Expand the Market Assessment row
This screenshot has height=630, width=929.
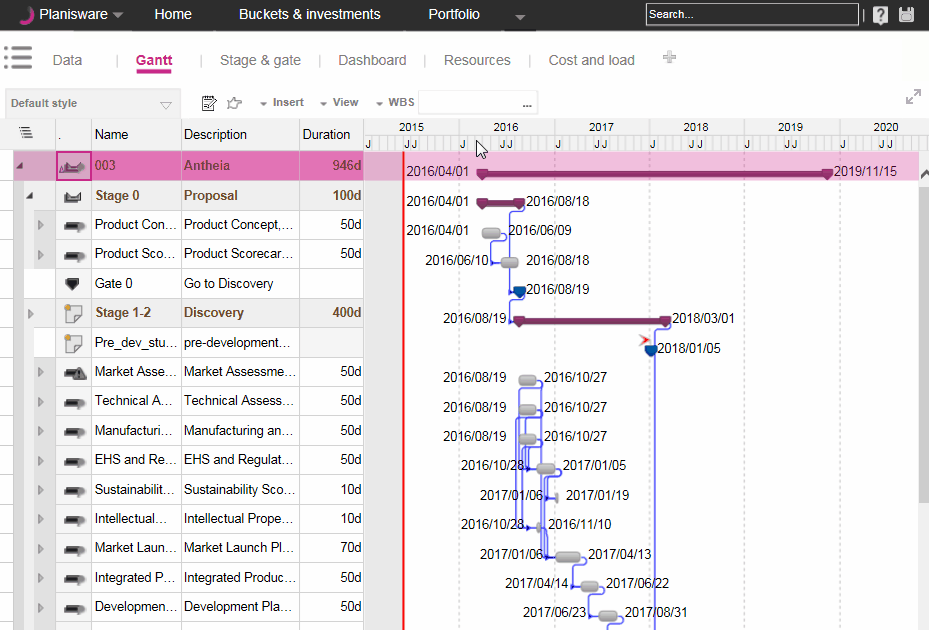(x=40, y=372)
